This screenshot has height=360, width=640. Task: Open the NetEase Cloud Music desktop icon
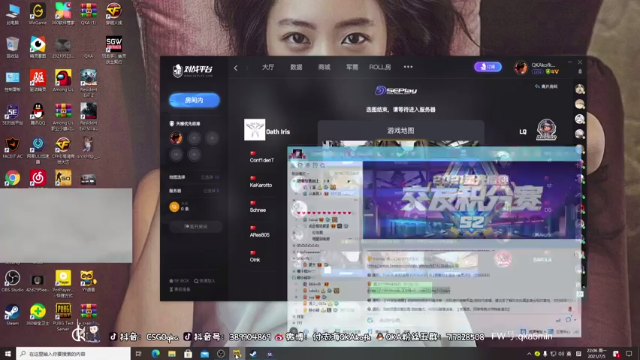[38, 178]
